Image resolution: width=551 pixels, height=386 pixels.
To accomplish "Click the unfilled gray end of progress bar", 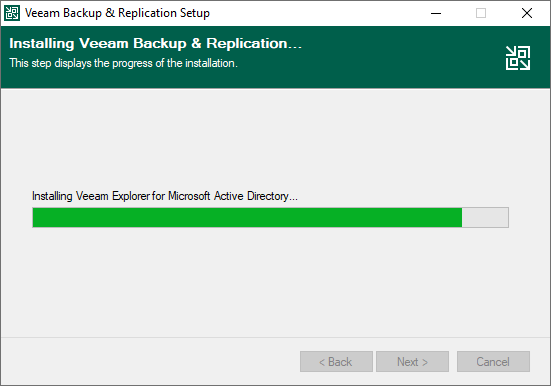I will tap(485, 218).
